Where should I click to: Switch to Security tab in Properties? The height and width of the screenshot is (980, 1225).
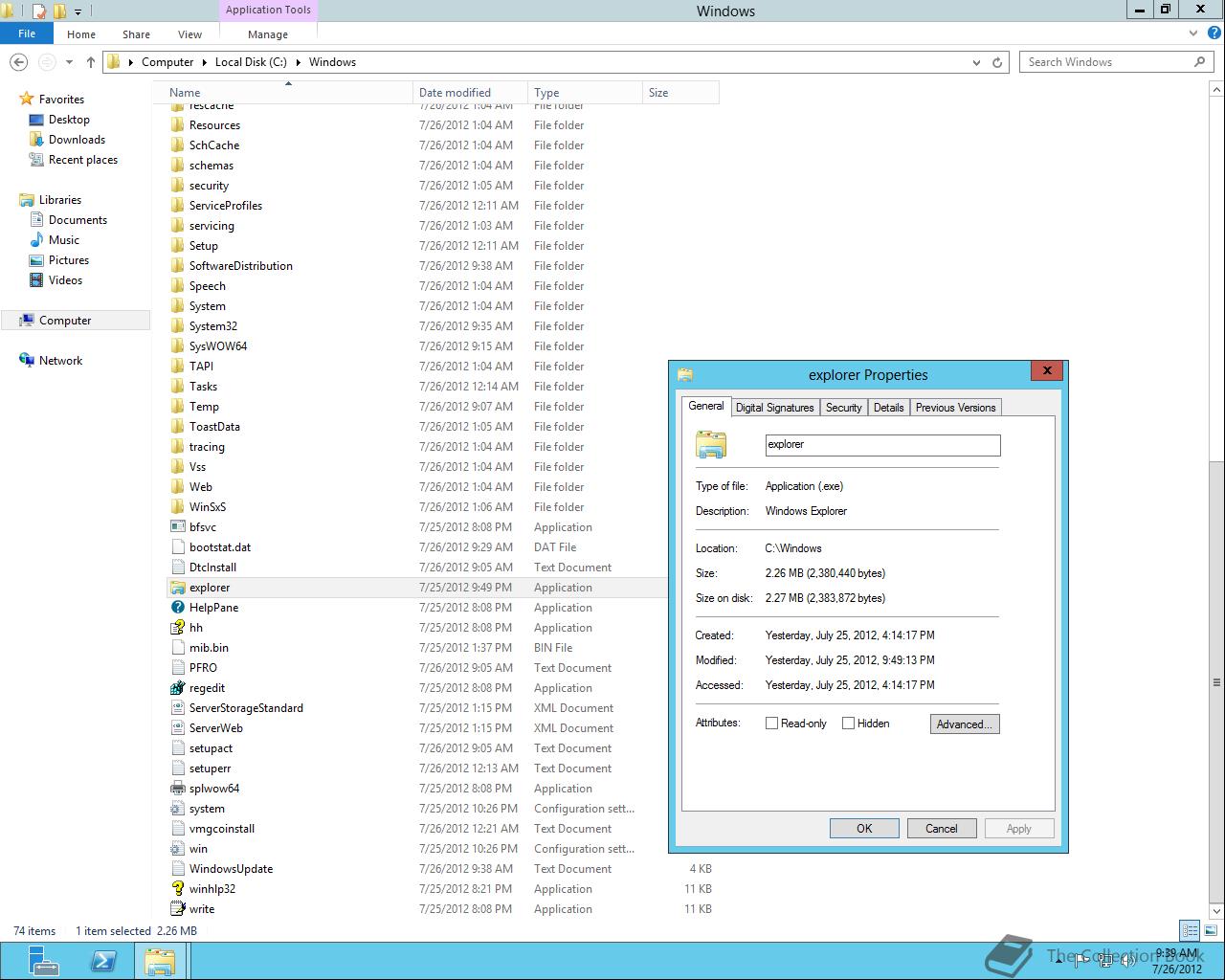coord(844,408)
